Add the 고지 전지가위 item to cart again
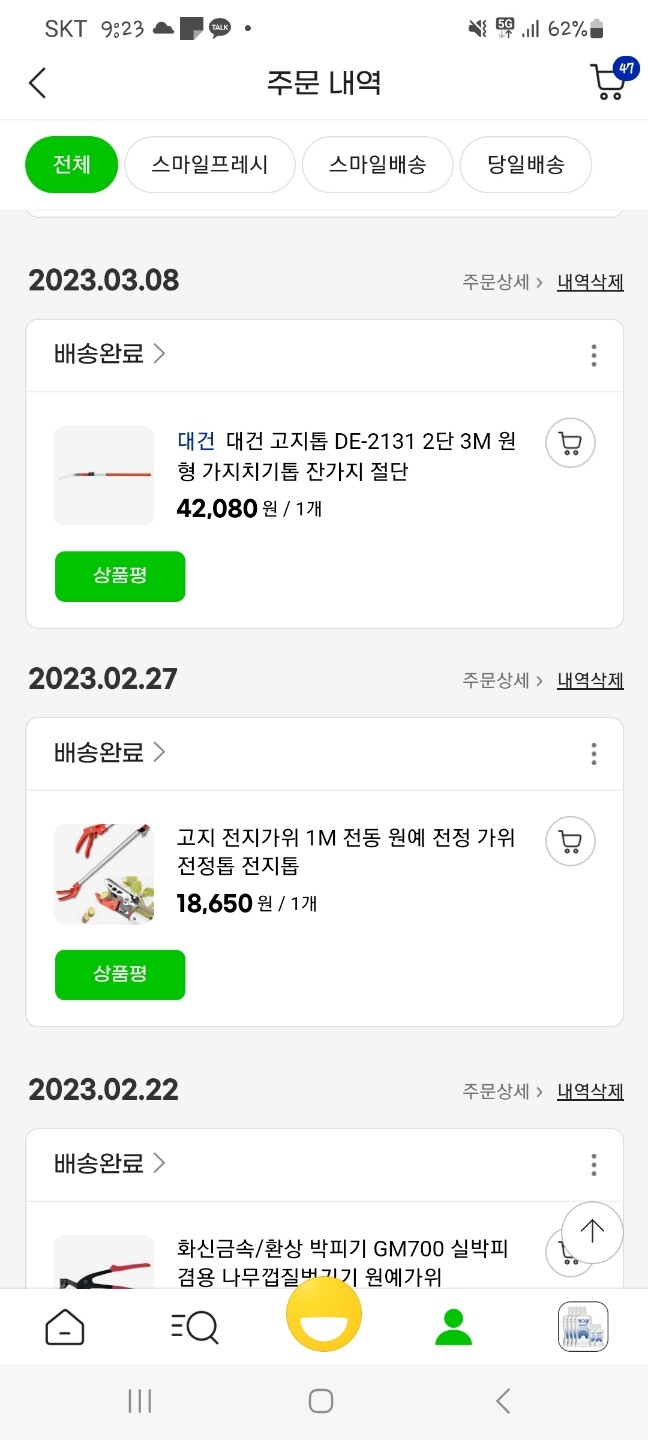 pos(569,841)
